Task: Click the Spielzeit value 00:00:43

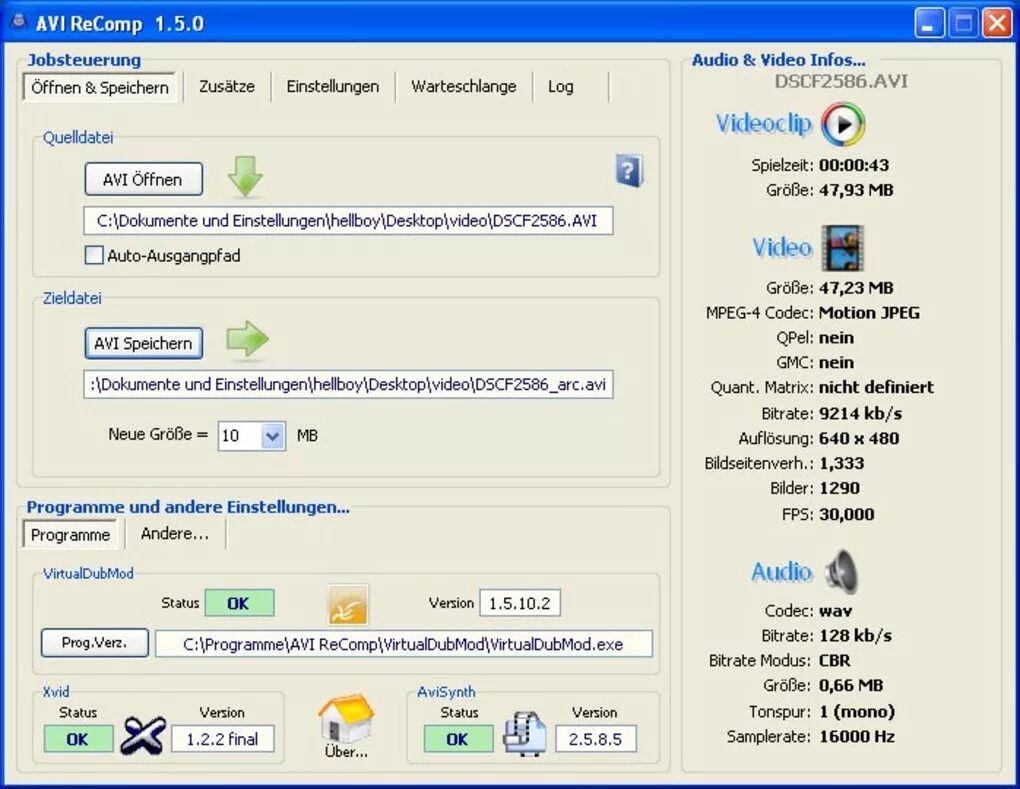Action: [853, 165]
